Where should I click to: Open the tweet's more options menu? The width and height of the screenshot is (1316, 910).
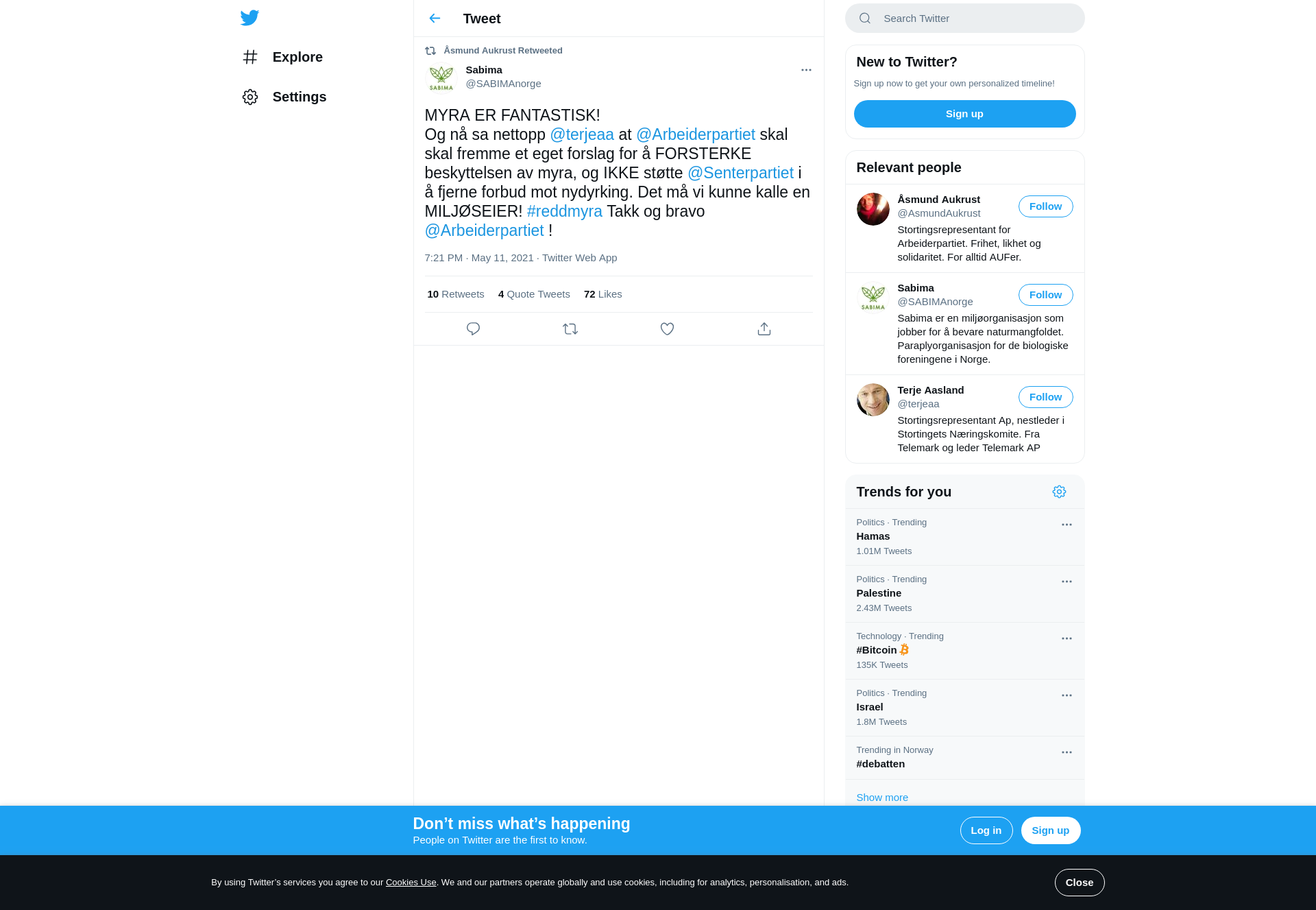point(806,70)
